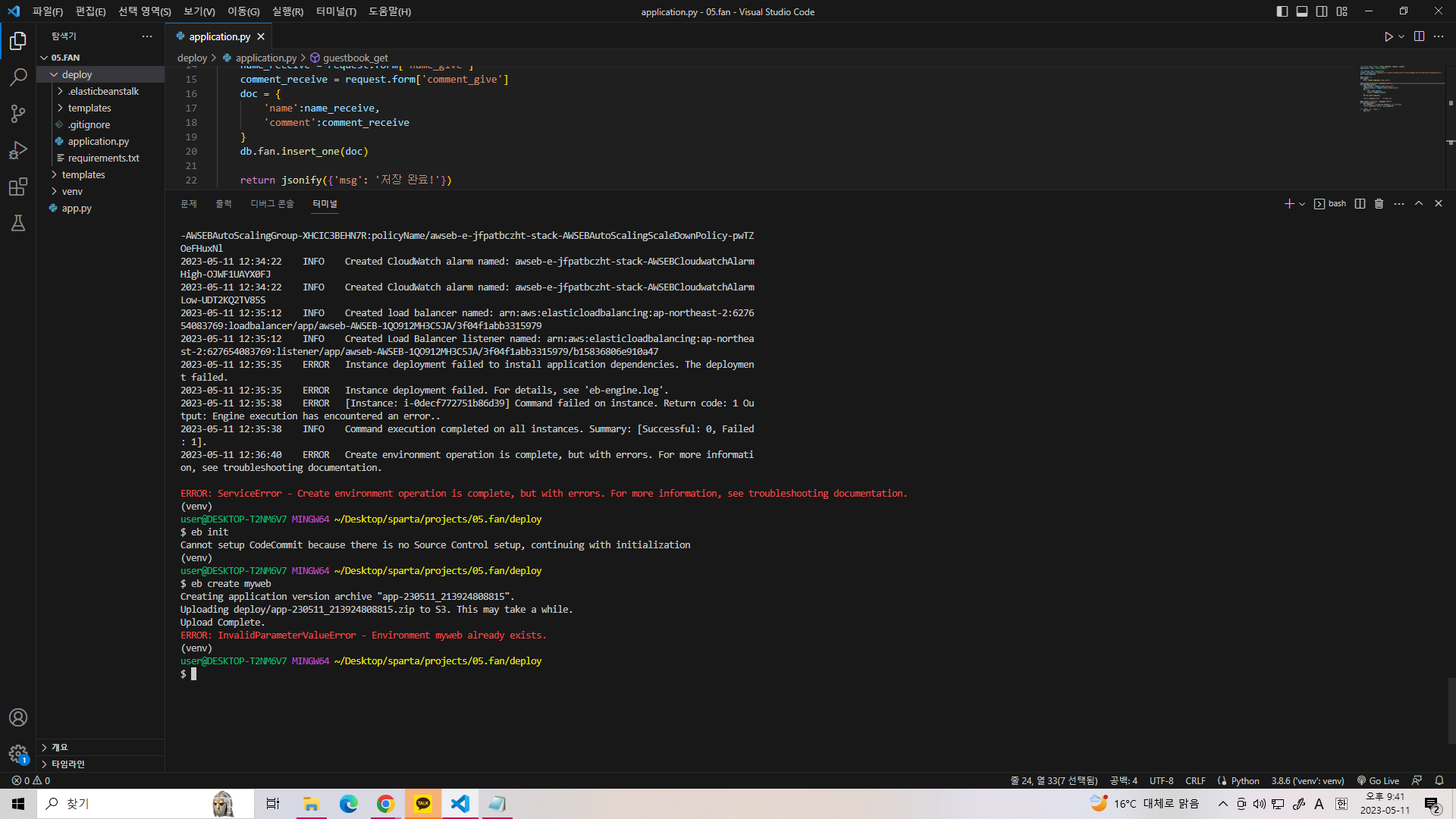
Task: Open the Accounts menu icon
Action: (x=18, y=717)
